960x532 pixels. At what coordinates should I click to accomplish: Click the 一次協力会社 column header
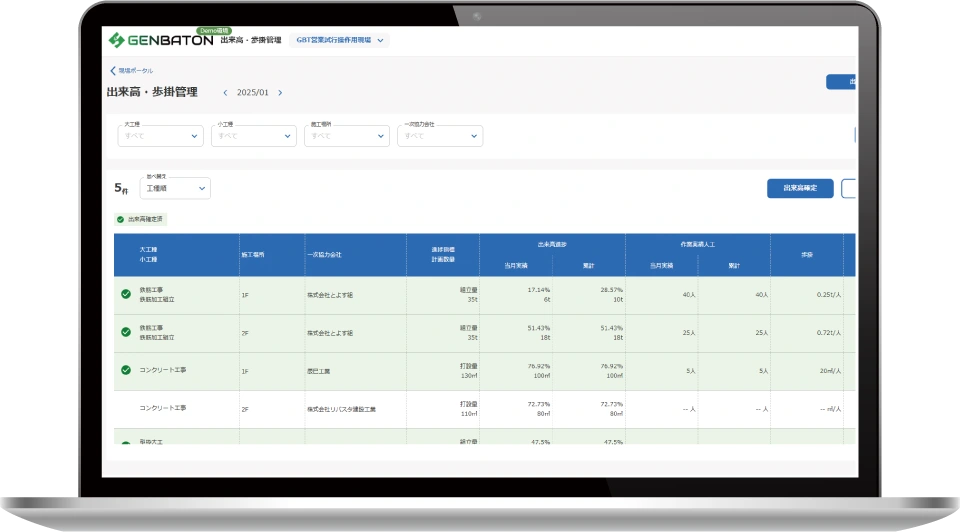[x=324, y=255]
